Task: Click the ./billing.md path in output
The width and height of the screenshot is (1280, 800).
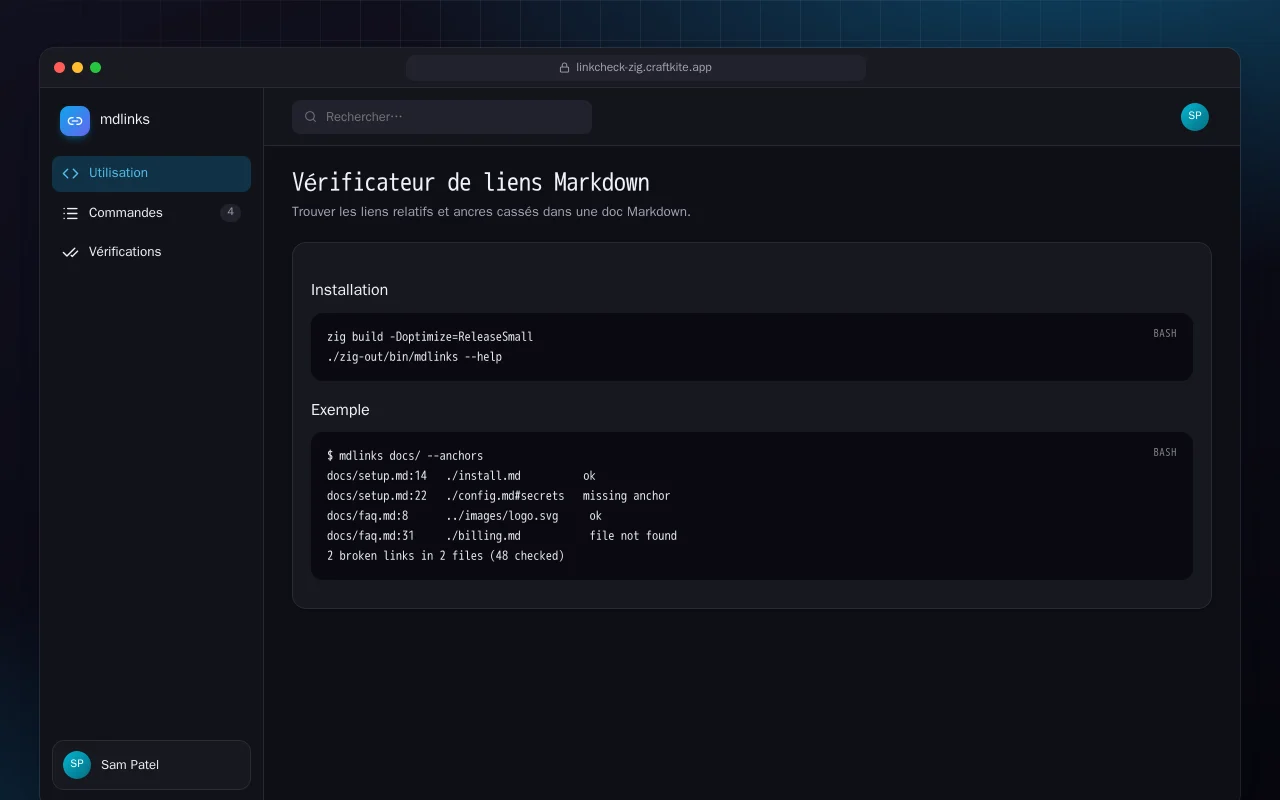Action: (483, 536)
